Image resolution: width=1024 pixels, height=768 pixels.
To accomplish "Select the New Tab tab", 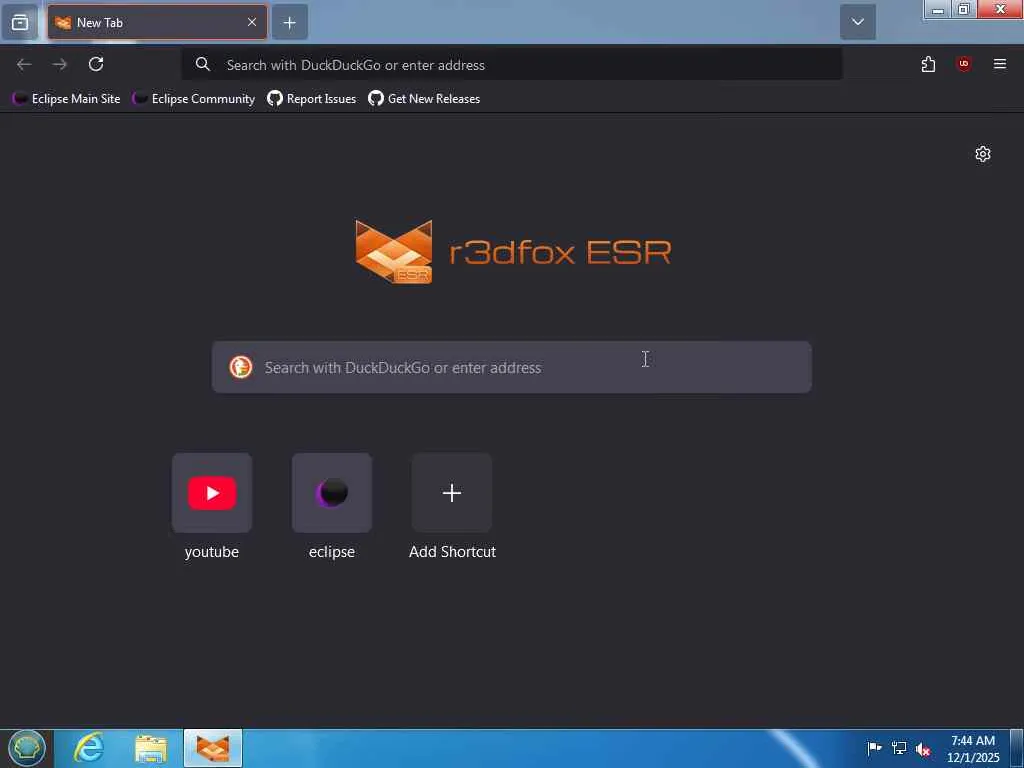I will [157, 23].
